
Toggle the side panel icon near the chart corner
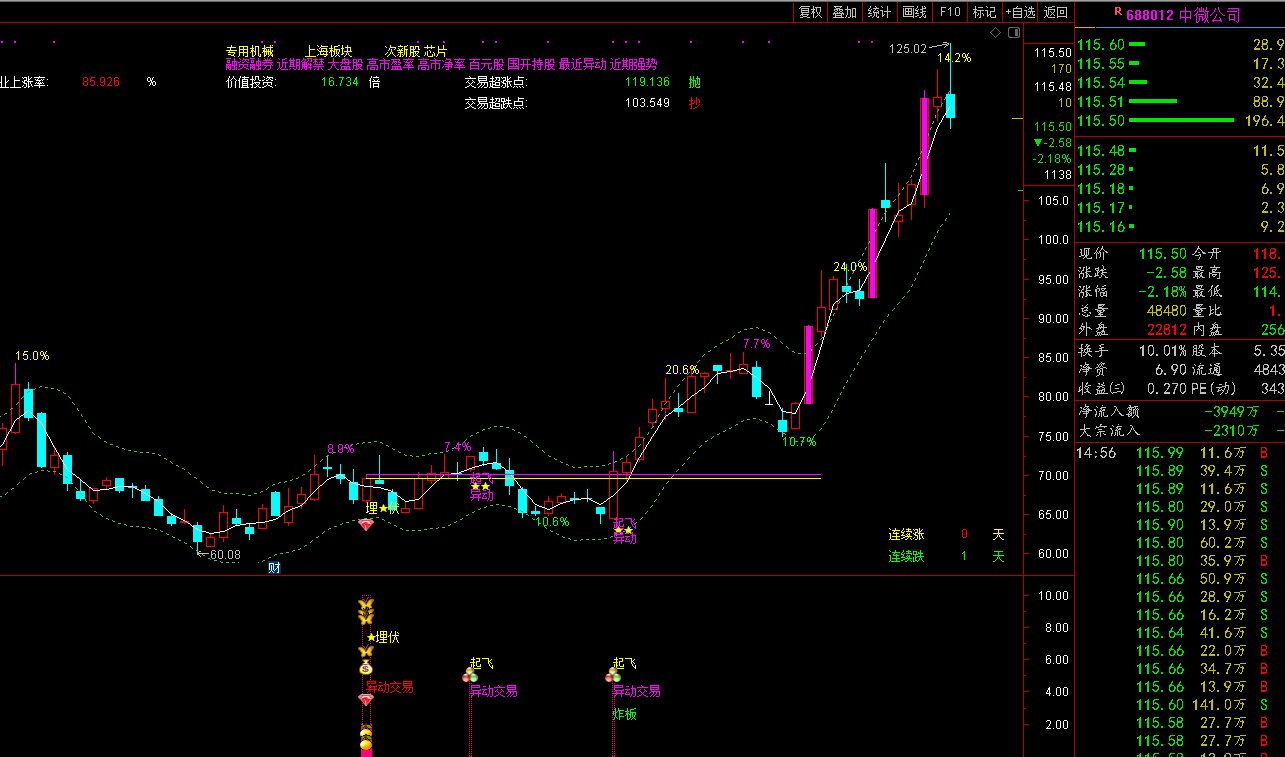tap(1014, 33)
